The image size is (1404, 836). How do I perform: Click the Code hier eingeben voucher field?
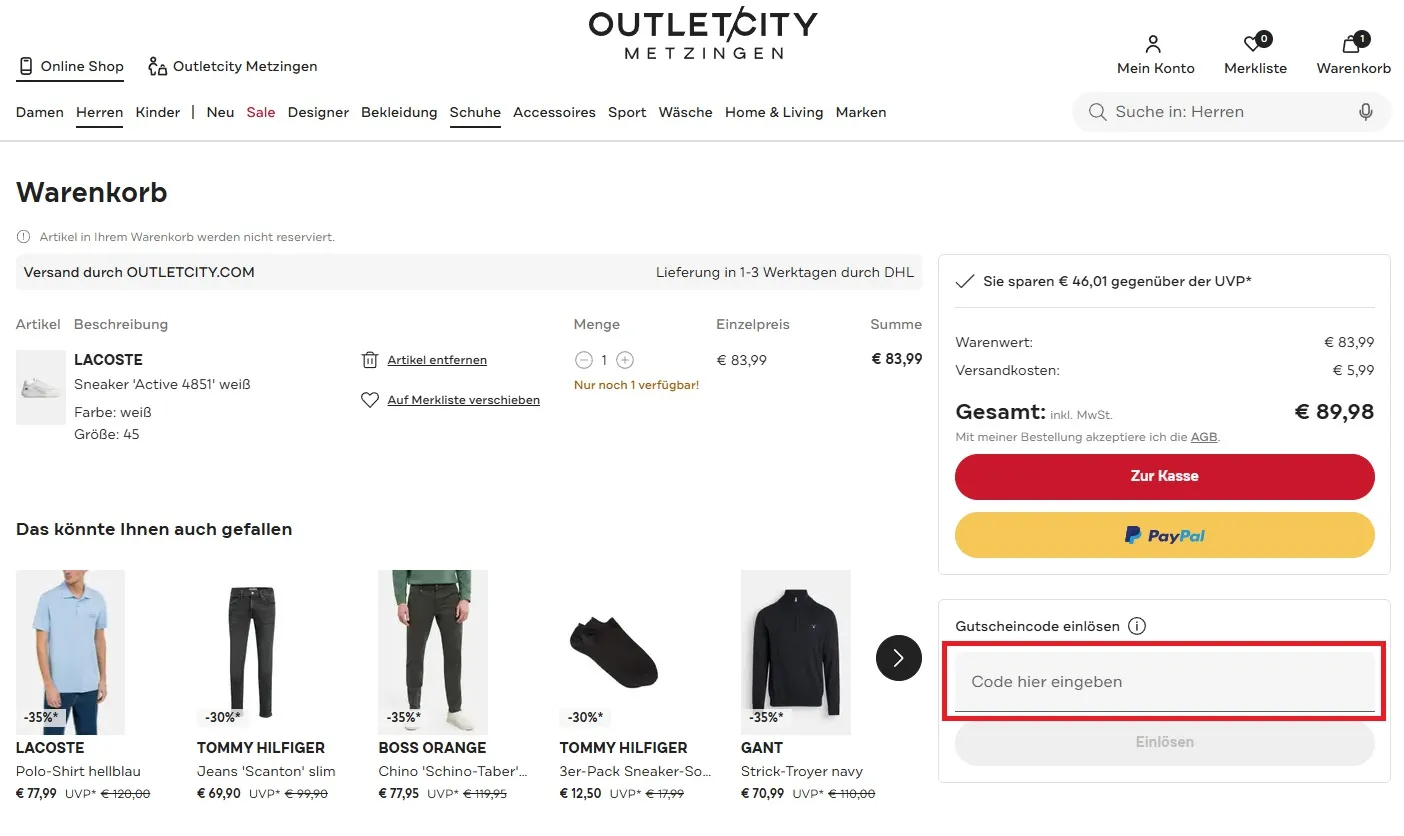point(1163,681)
